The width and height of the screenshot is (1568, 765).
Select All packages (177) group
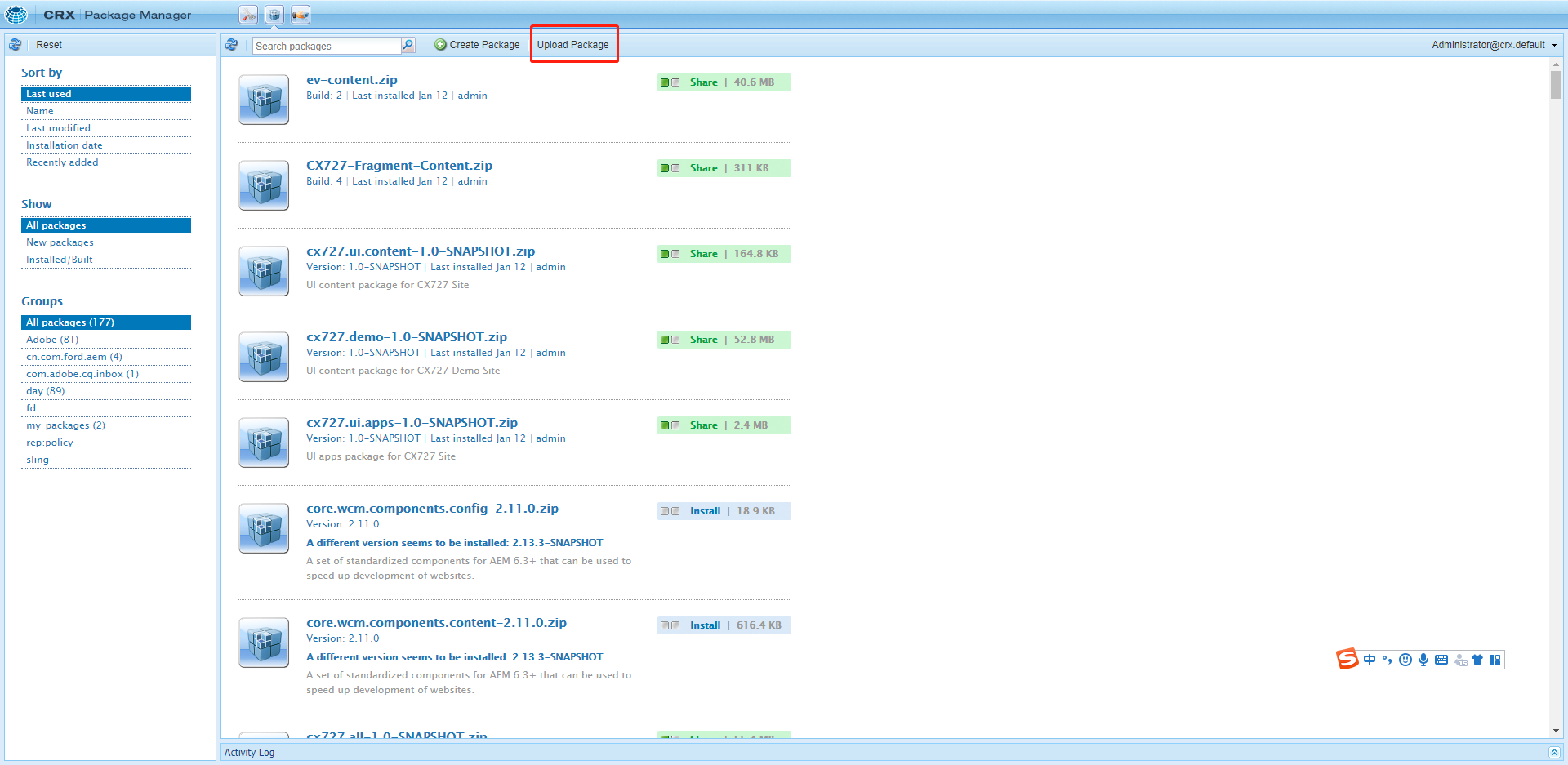tap(106, 322)
